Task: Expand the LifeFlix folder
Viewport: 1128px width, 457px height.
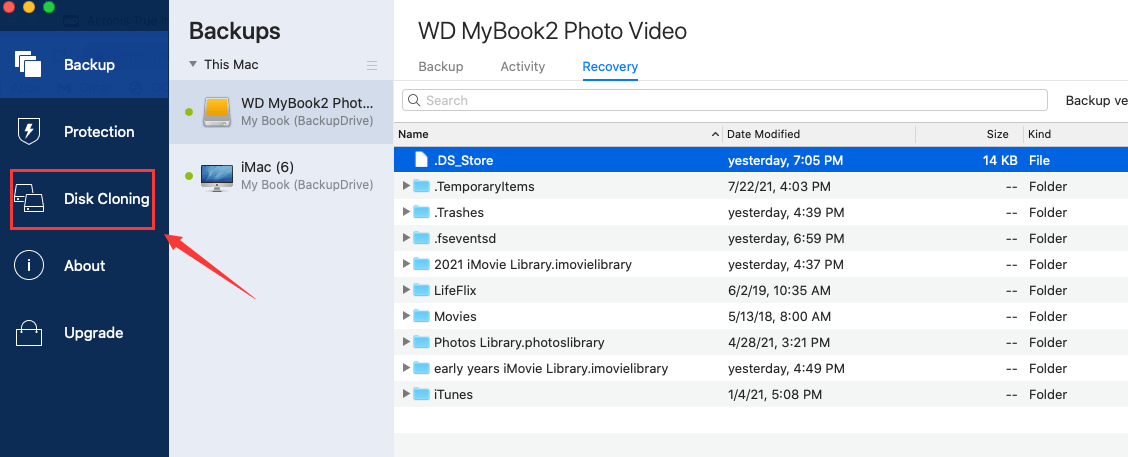Action: click(x=406, y=289)
